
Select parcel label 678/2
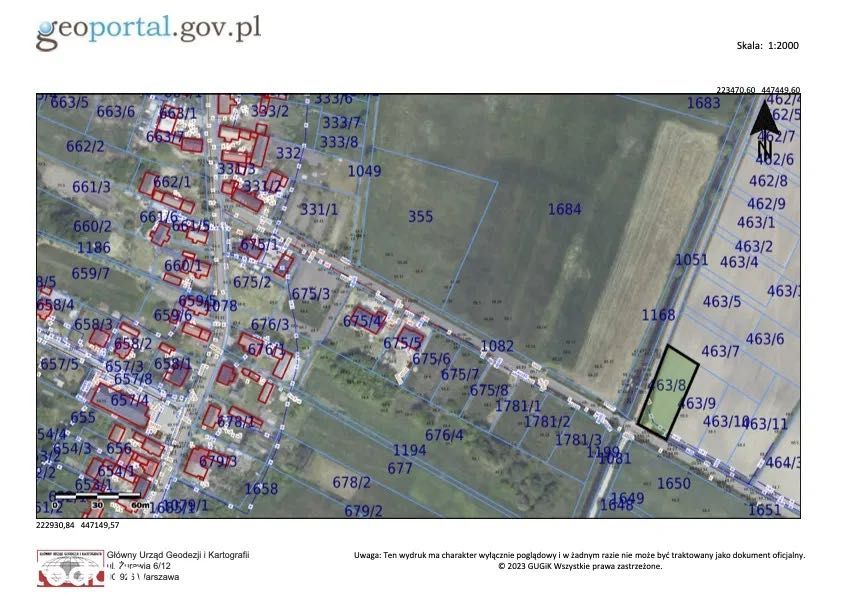tap(351, 483)
